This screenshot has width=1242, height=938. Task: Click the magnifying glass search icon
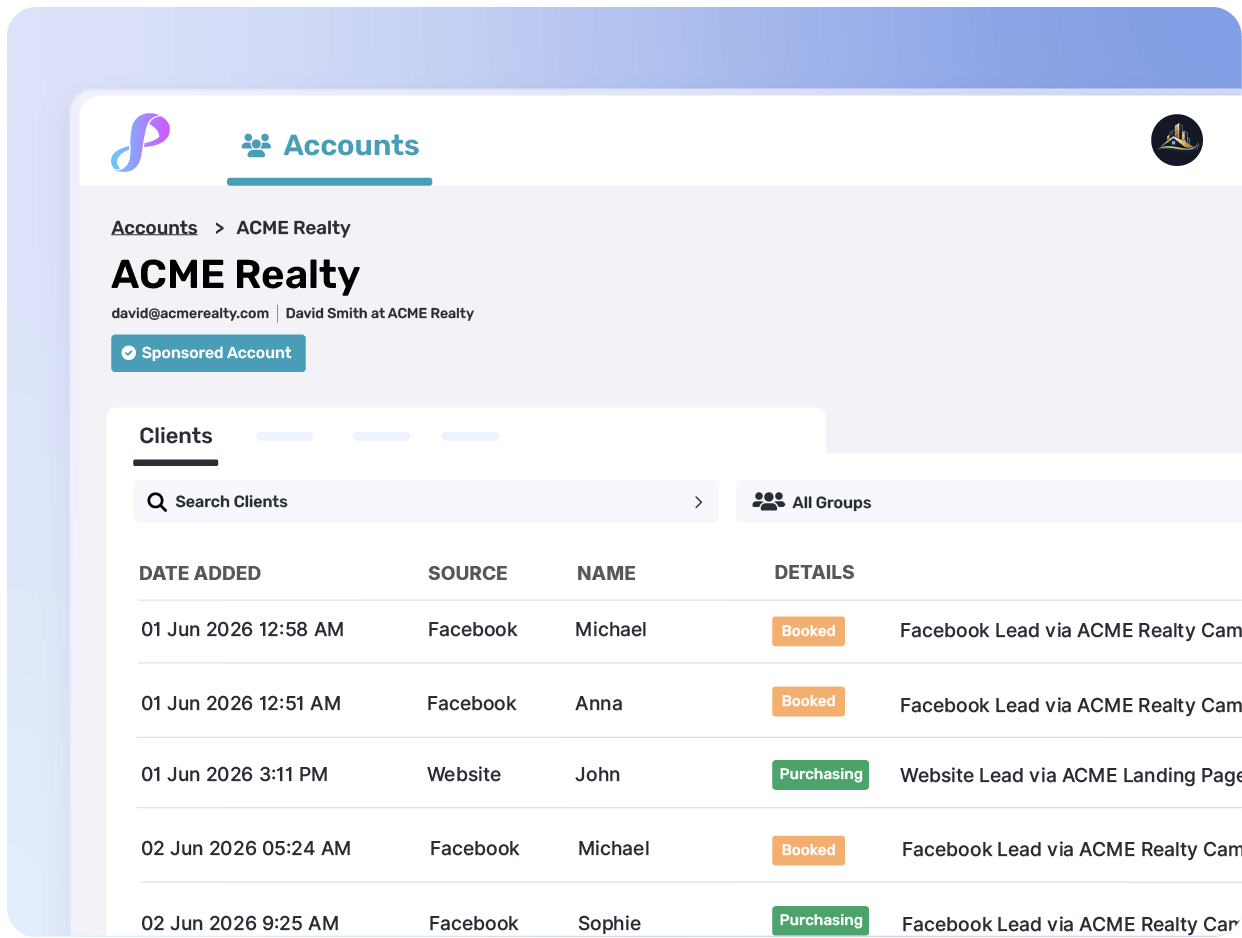[x=157, y=502]
